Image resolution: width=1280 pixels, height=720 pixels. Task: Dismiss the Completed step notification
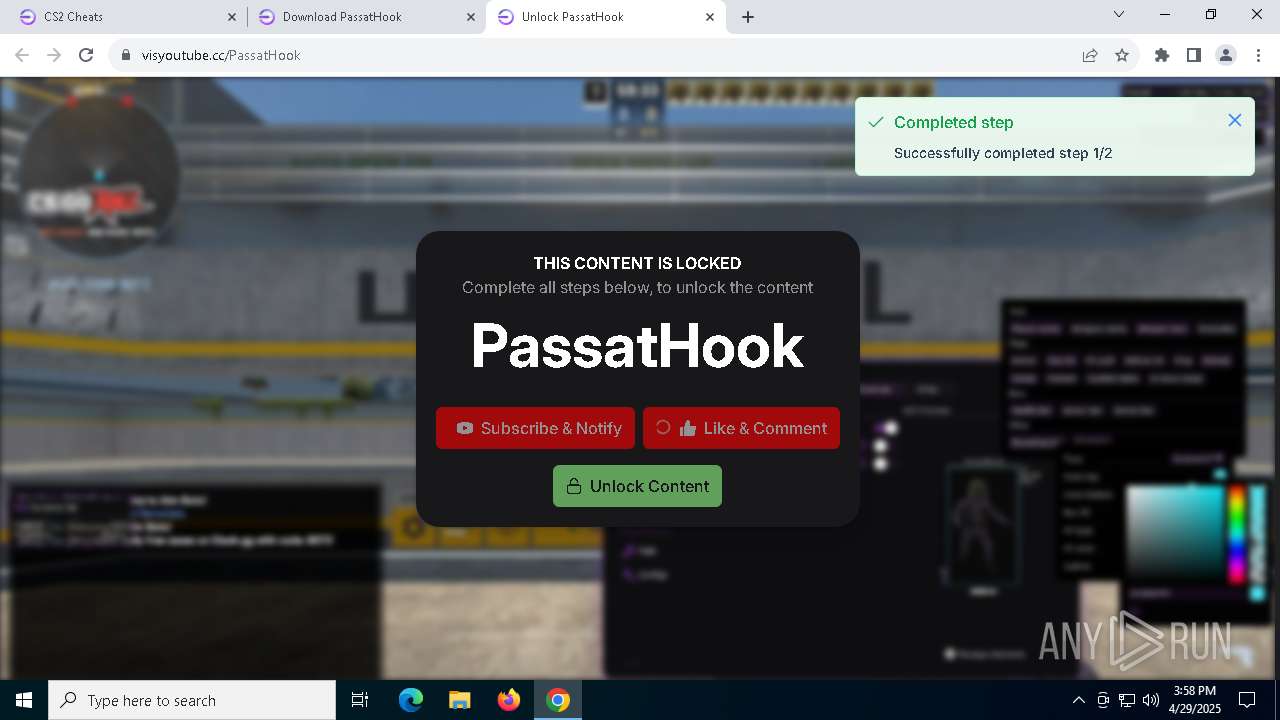click(1235, 120)
